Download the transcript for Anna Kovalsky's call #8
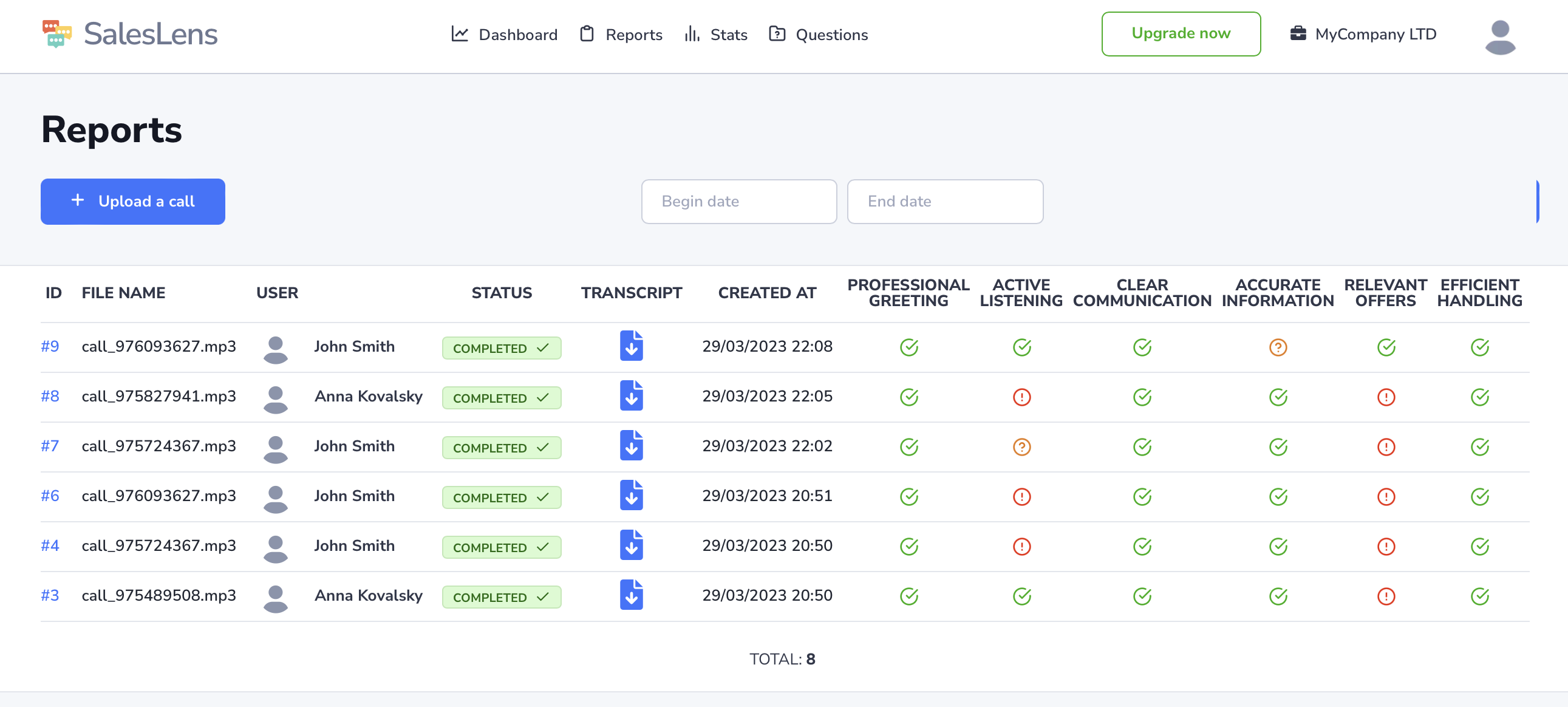 631,396
